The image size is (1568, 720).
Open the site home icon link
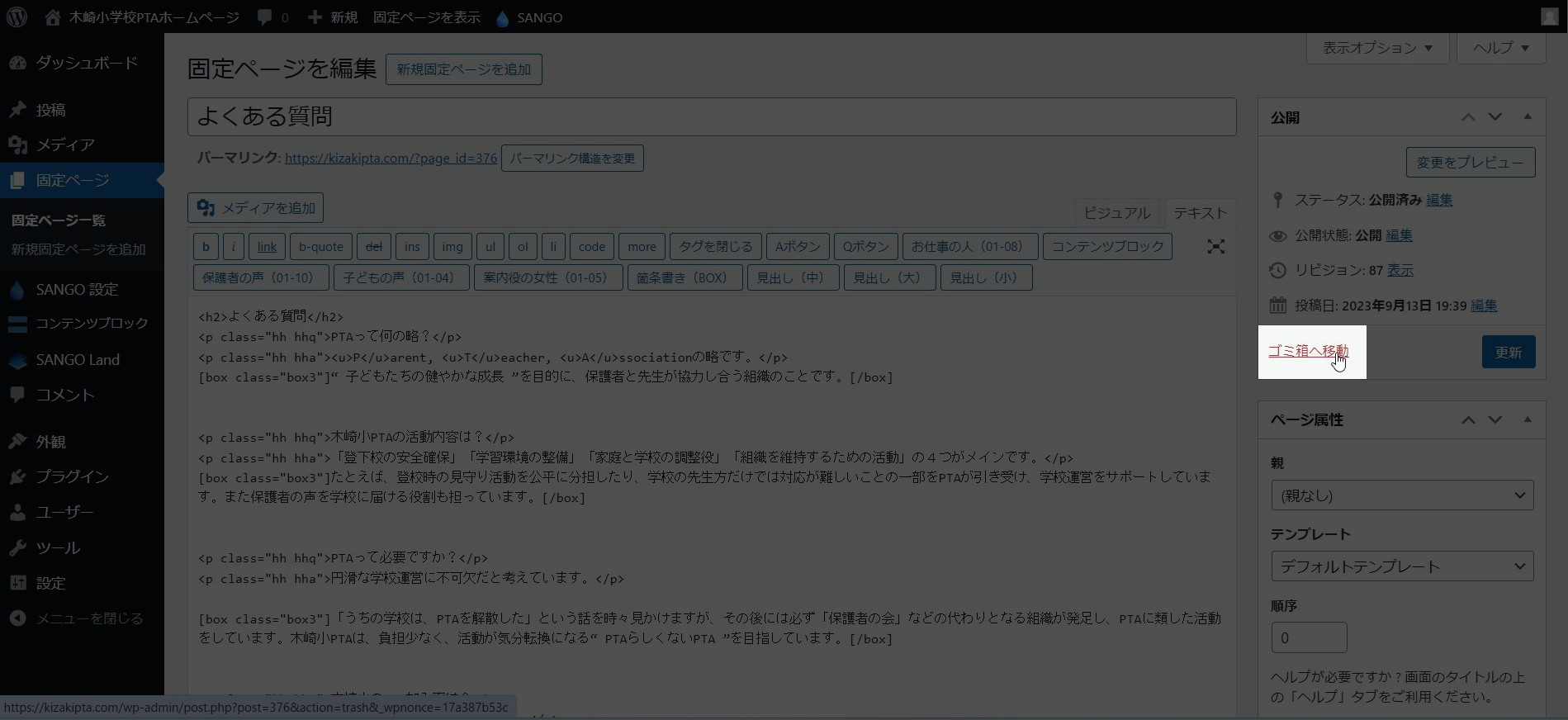pyautogui.click(x=53, y=17)
